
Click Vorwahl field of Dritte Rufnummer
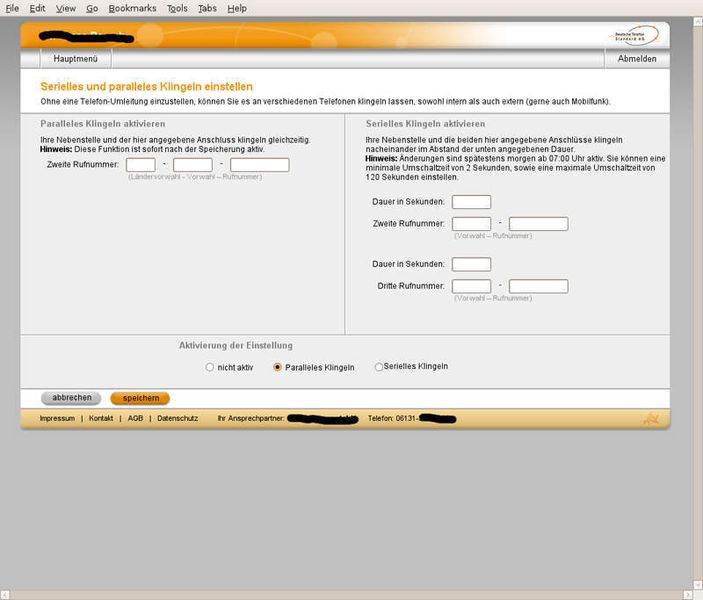[471, 286]
